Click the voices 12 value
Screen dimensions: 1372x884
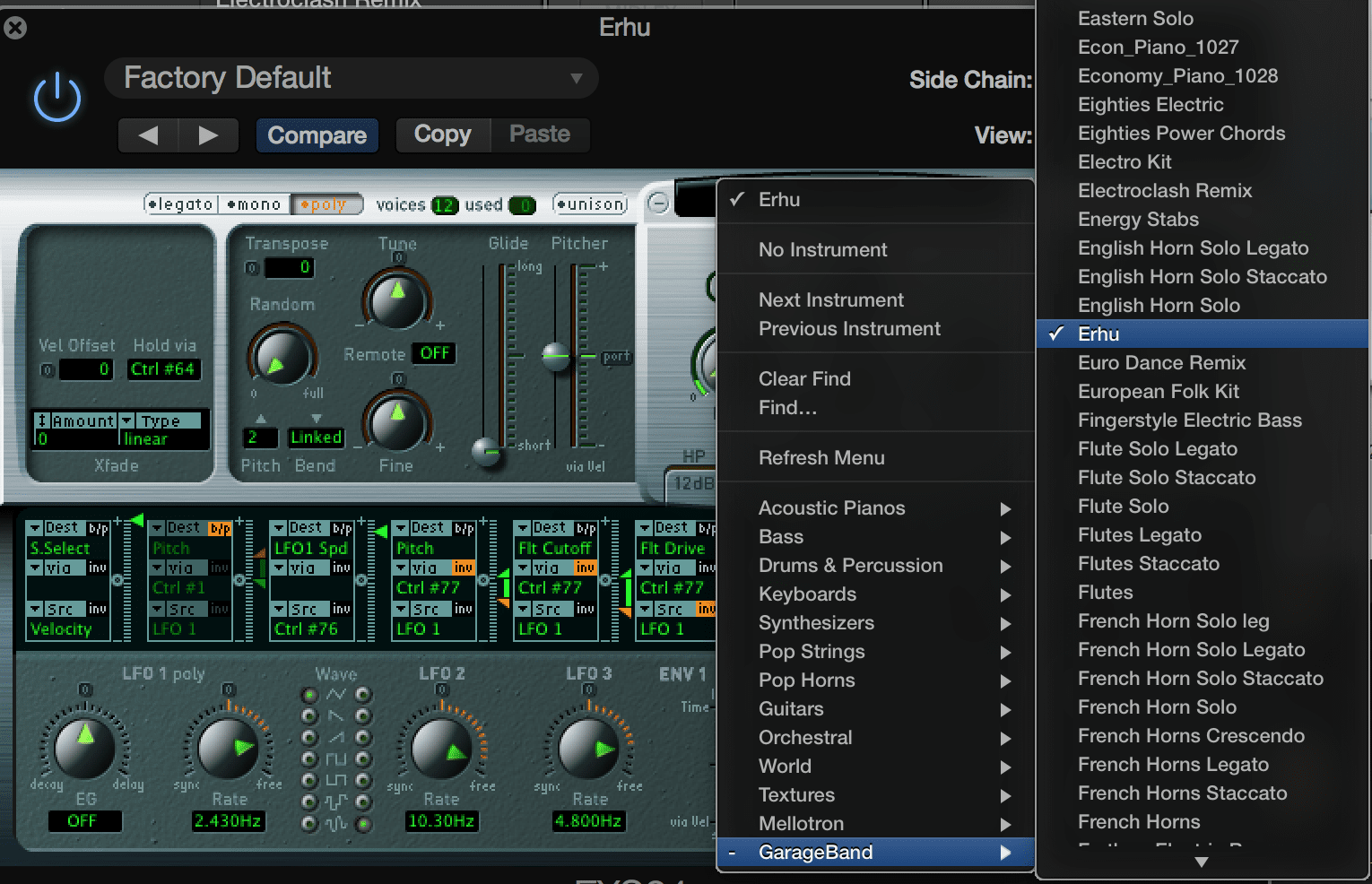tap(444, 205)
